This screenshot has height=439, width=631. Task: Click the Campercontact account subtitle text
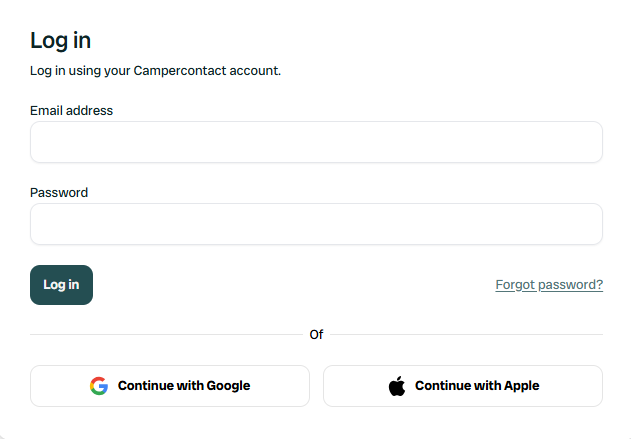[155, 71]
